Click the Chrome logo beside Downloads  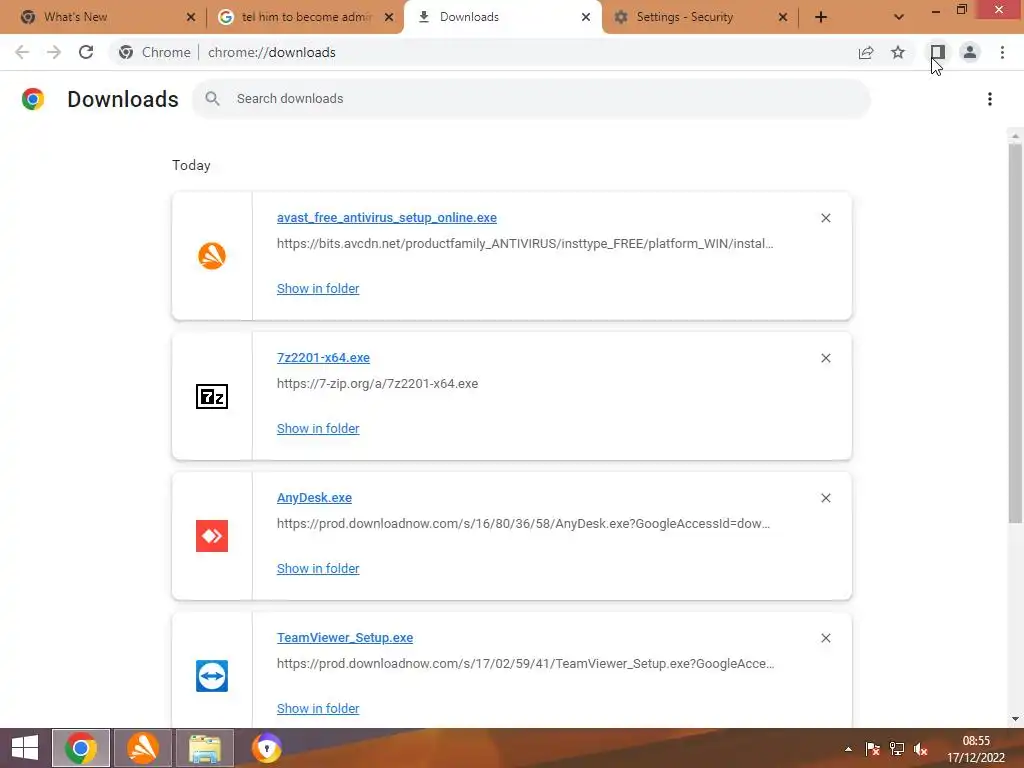coord(33,99)
